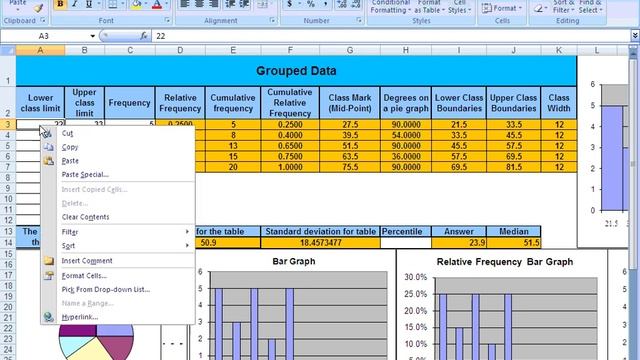The image size is (640, 360).
Task: Select the Relative Frequency Bar Graph chart
Action: pos(502,304)
